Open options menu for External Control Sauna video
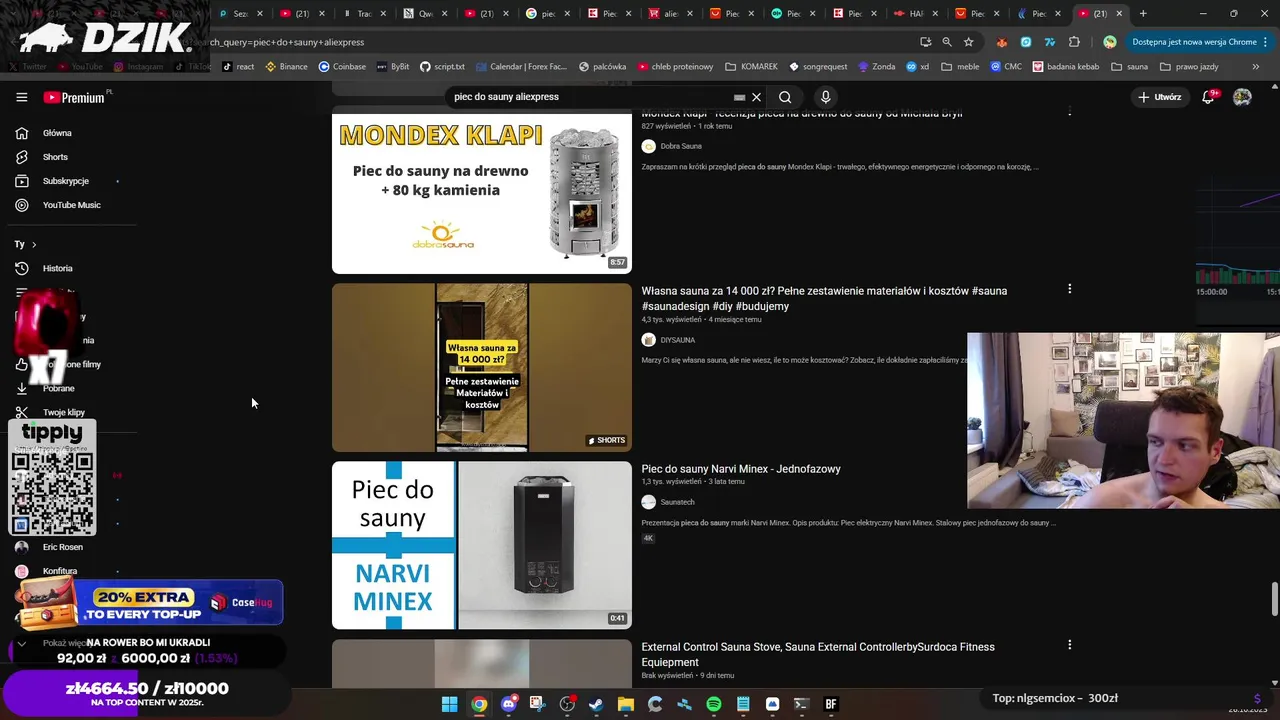The width and height of the screenshot is (1280, 720). coord(1069,645)
